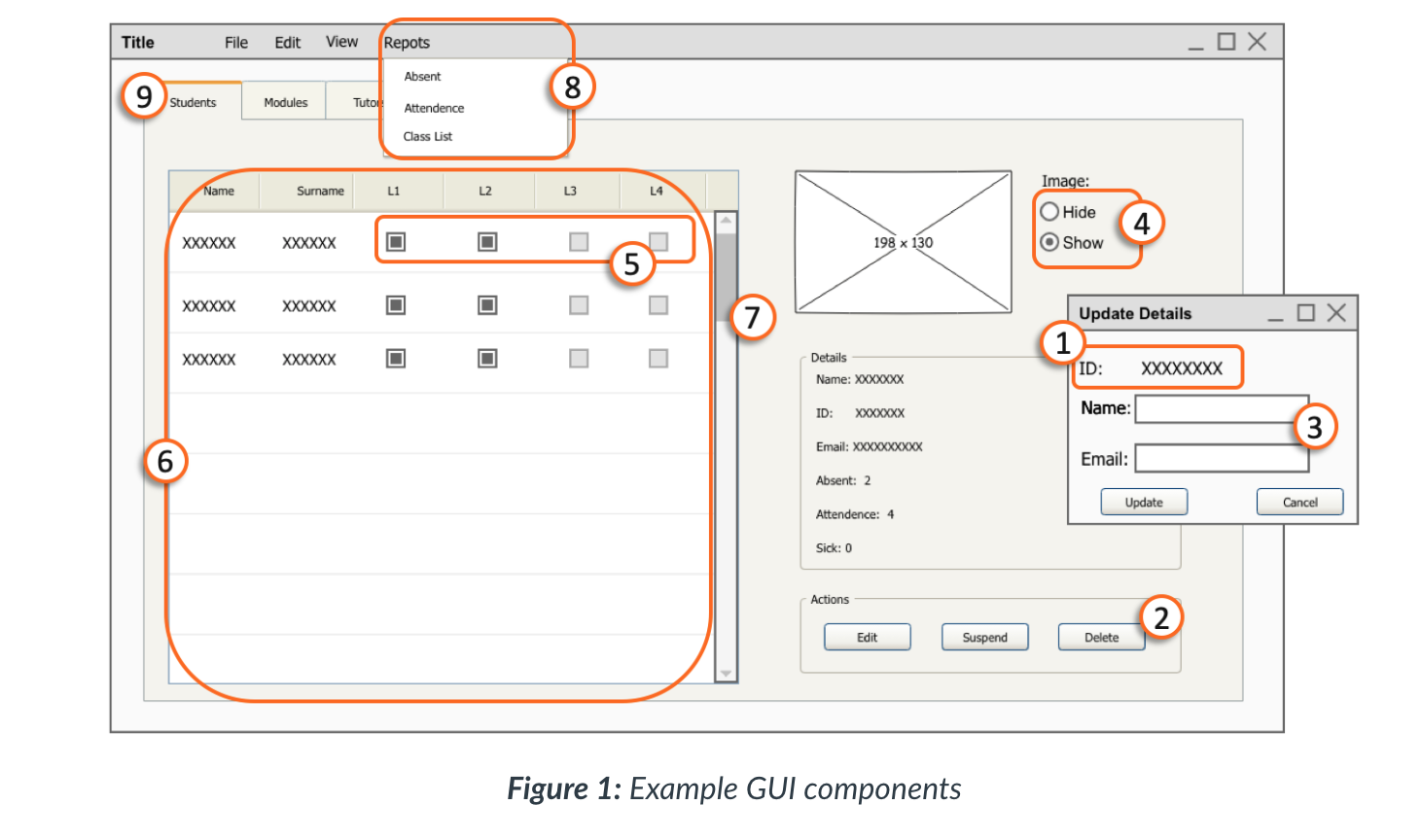Select the Show image radio button

pos(1049,242)
